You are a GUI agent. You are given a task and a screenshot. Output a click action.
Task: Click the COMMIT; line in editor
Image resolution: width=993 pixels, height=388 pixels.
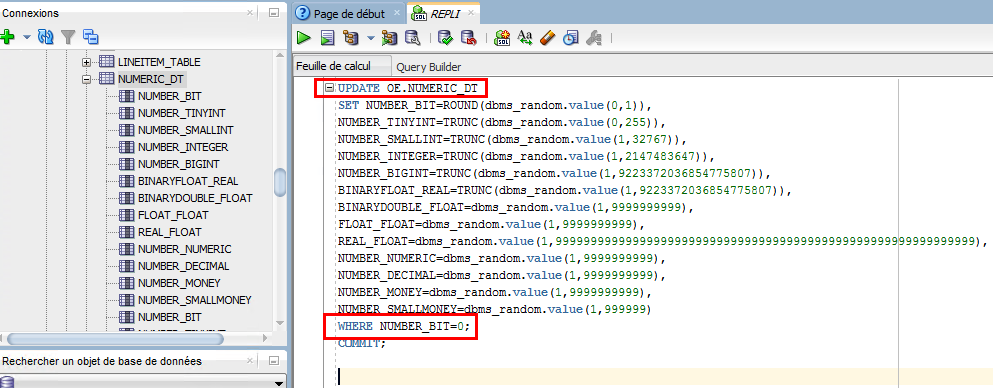click(361, 344)
